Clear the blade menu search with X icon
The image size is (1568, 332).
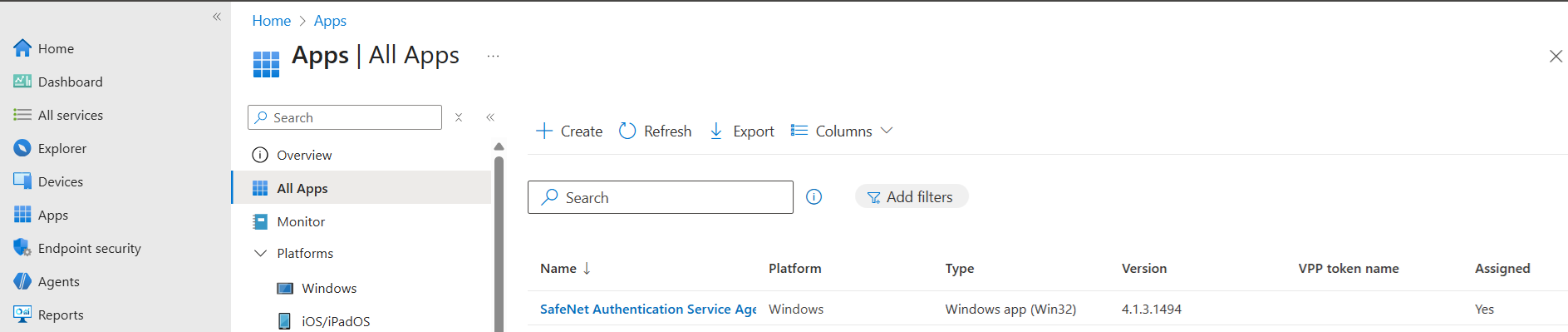pyautogui.click(x=459, y=117)
